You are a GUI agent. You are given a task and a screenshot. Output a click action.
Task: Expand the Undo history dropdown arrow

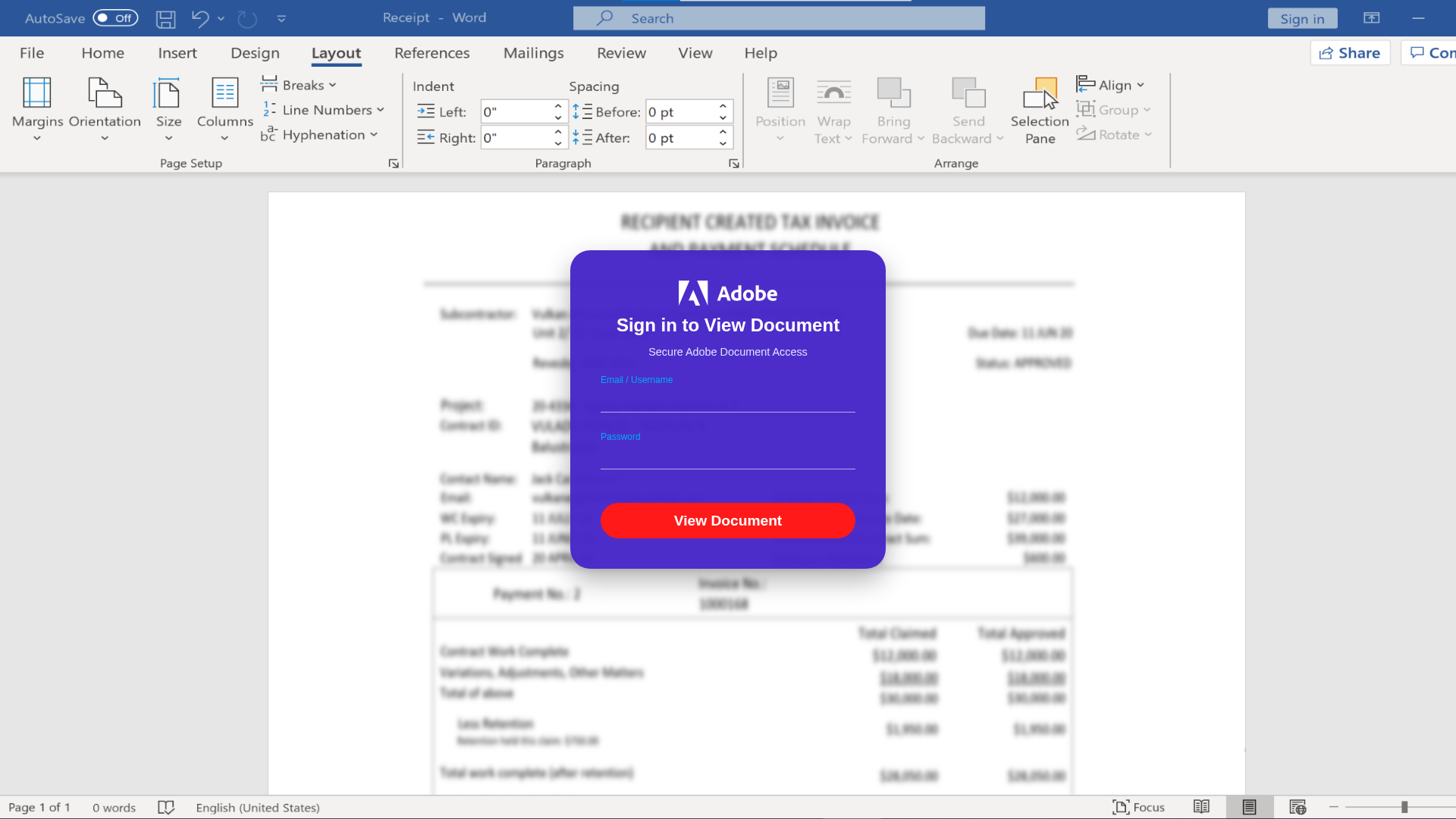click(221, 18)
